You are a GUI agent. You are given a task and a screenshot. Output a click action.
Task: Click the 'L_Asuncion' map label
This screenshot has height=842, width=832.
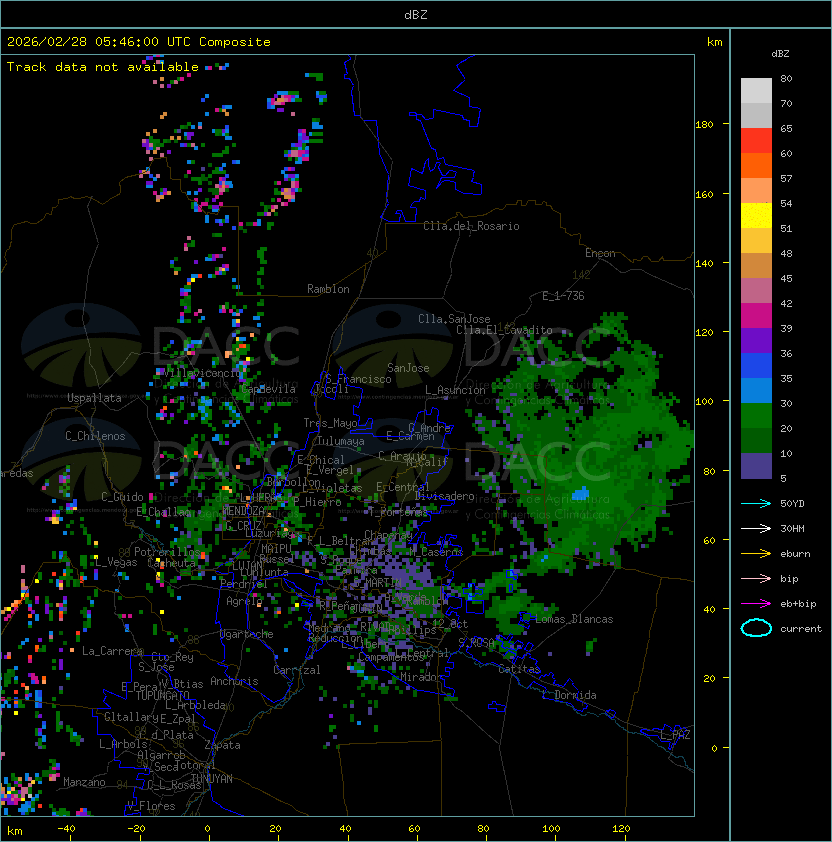(455, 390)
